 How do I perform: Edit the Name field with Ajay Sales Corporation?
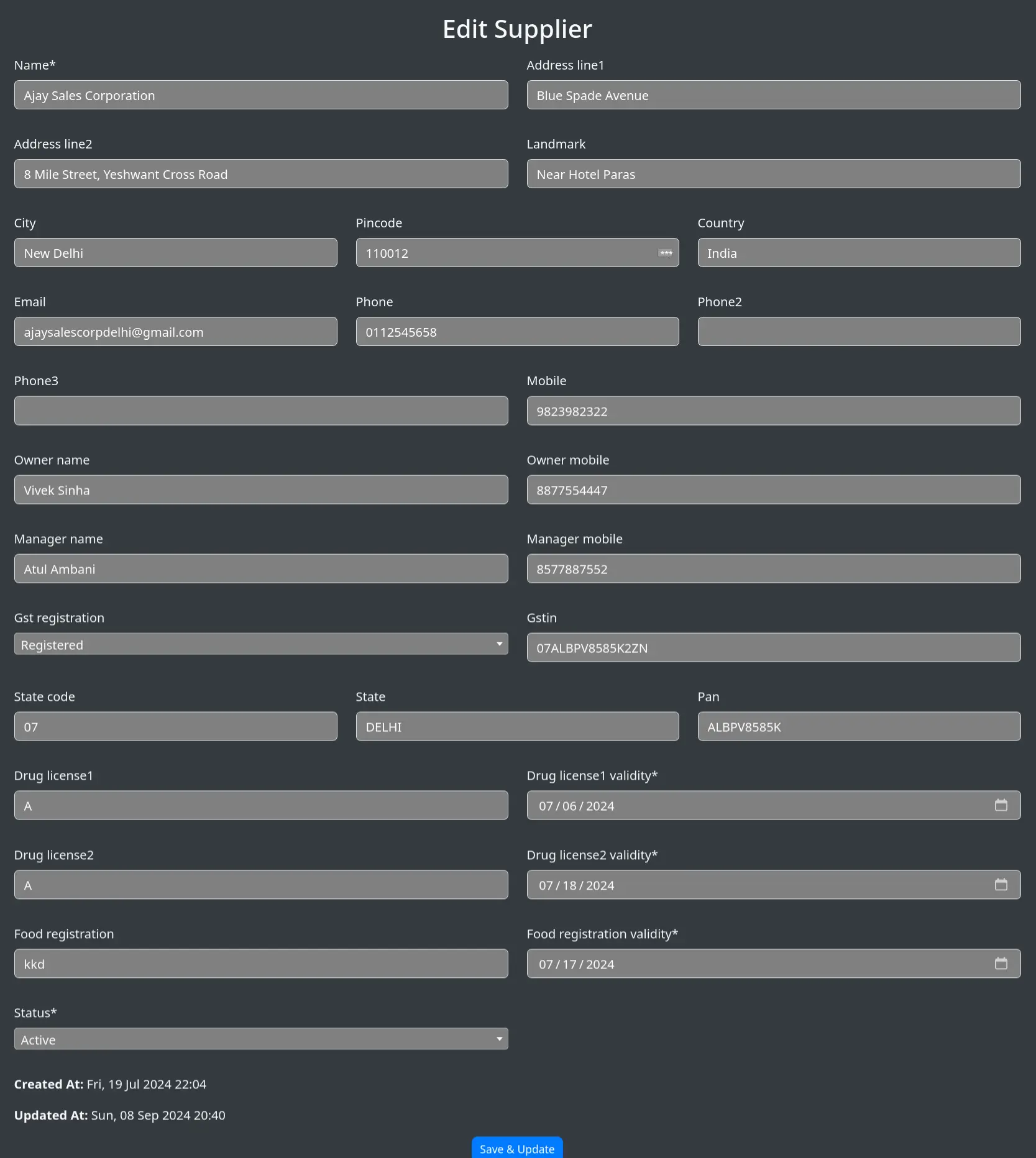pos(261,95)
